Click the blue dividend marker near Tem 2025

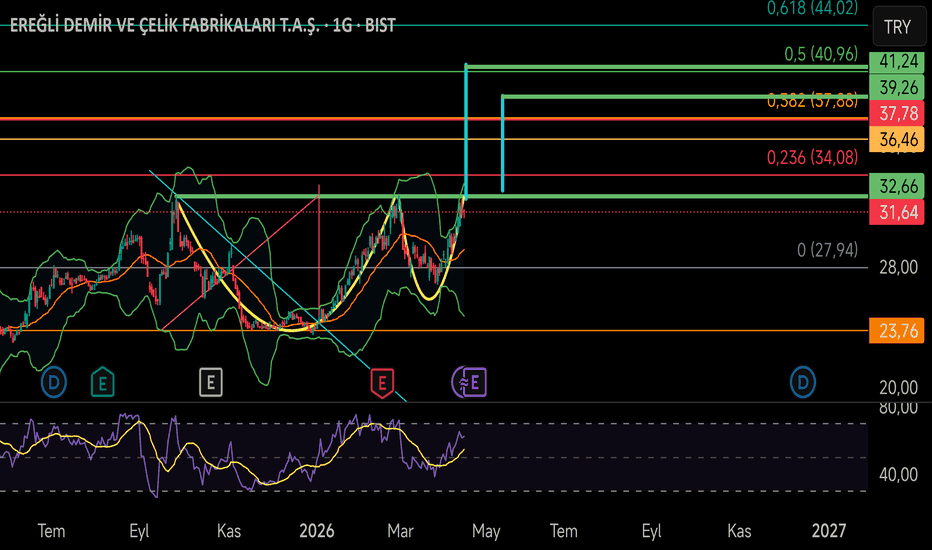pos(53,381)
